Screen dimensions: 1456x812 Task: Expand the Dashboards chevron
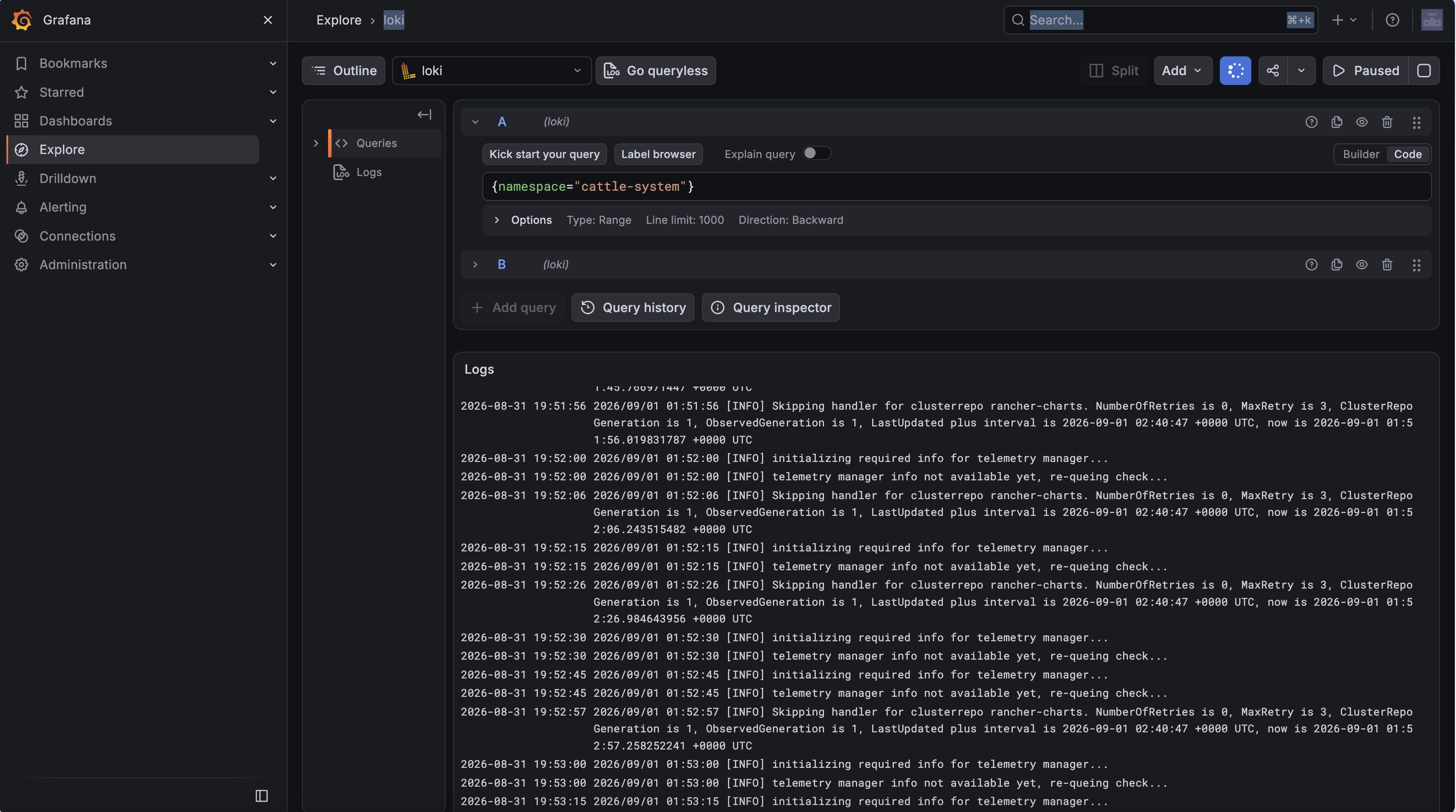273,121
